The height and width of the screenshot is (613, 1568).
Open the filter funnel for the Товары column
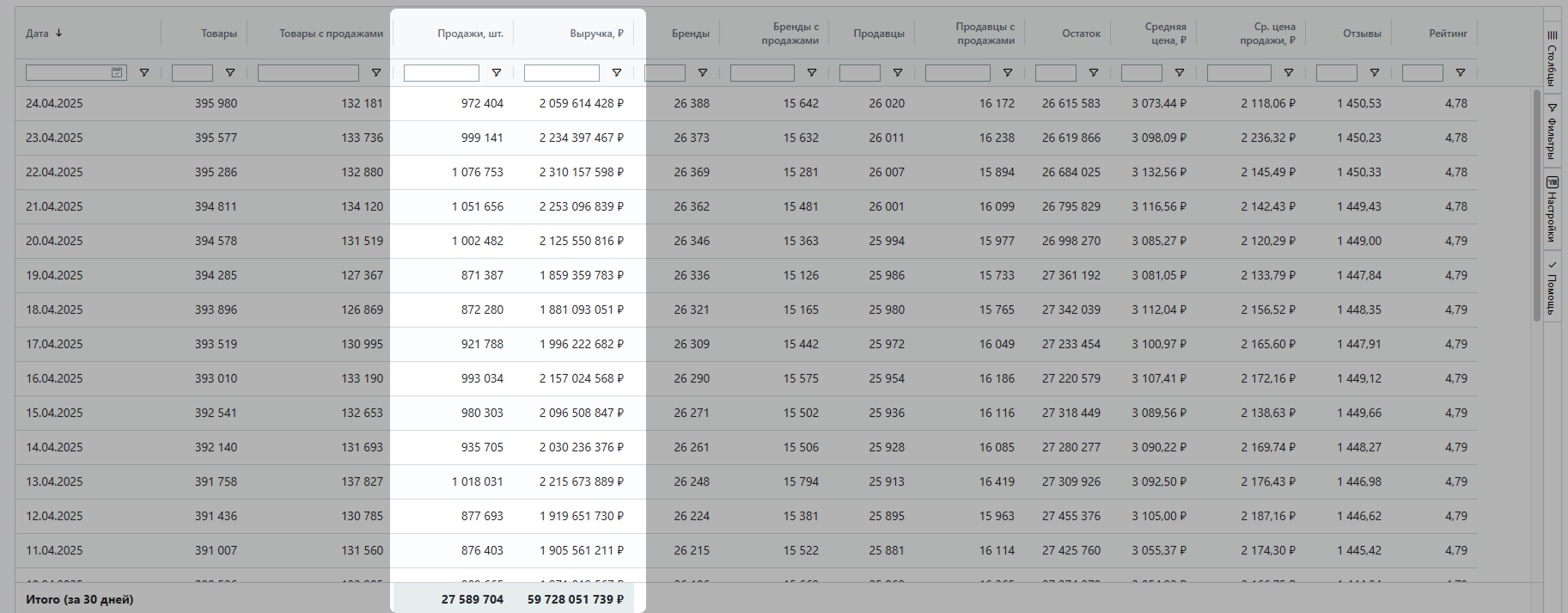click(230, 73)
